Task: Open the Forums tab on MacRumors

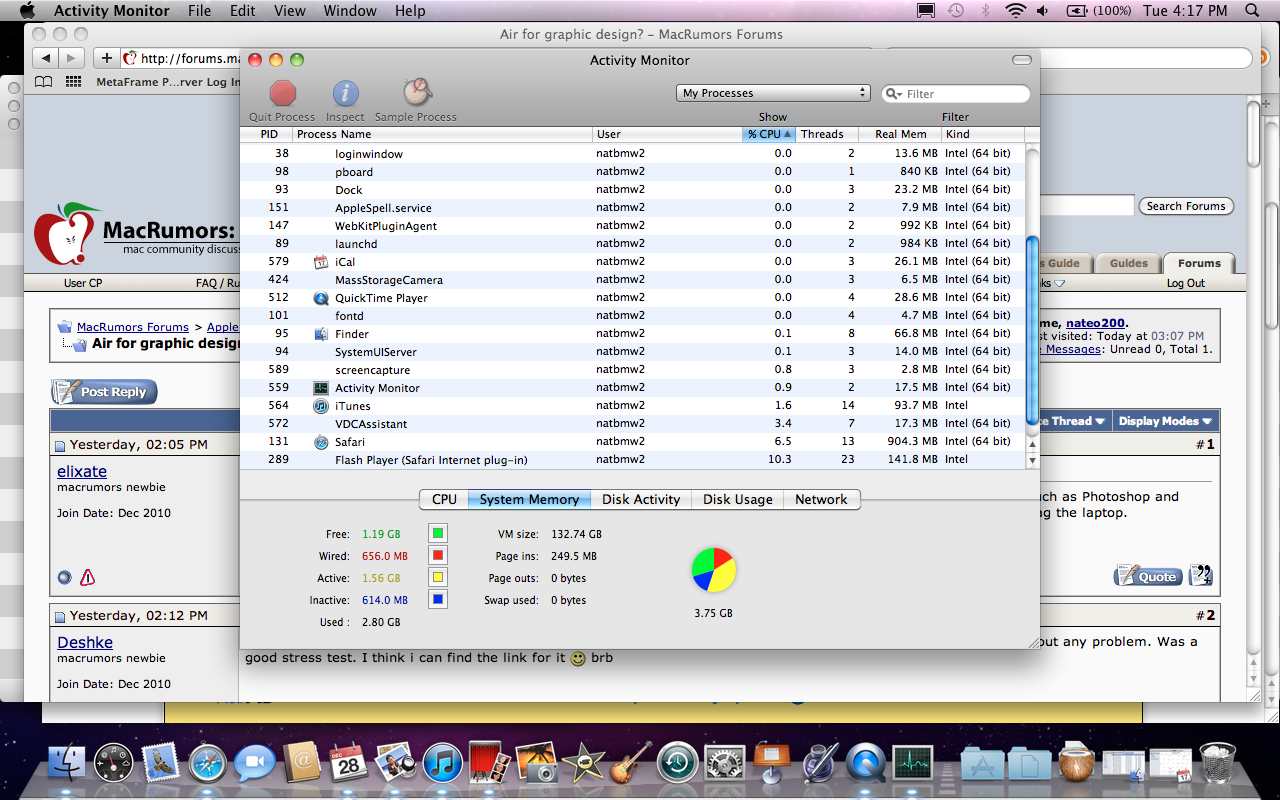Action: [x=1199, y=263]
